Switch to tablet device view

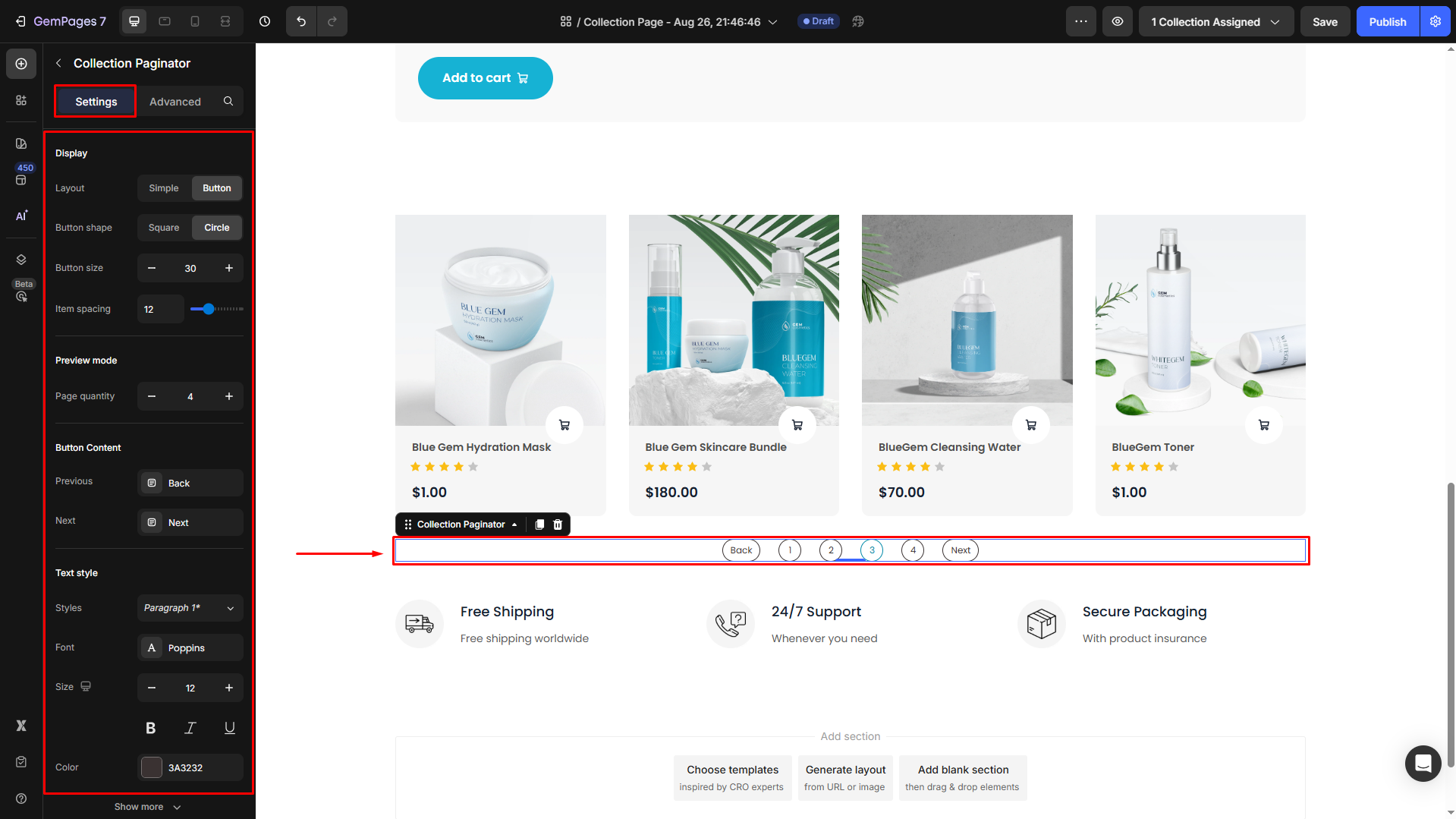pos(165,22)
